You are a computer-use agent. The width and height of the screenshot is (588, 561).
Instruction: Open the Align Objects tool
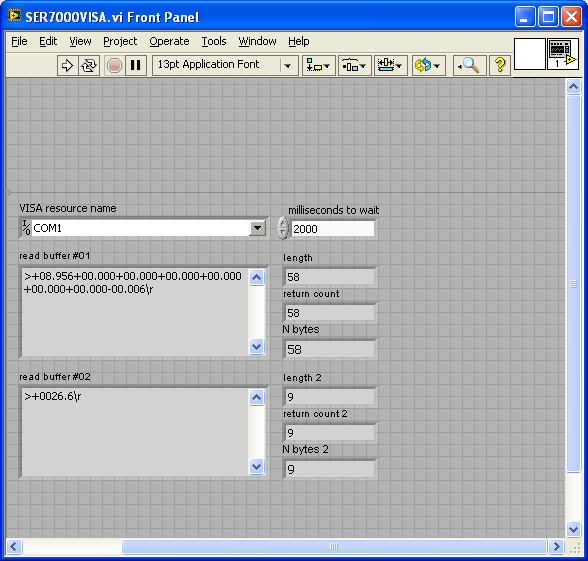coord(318,66)
